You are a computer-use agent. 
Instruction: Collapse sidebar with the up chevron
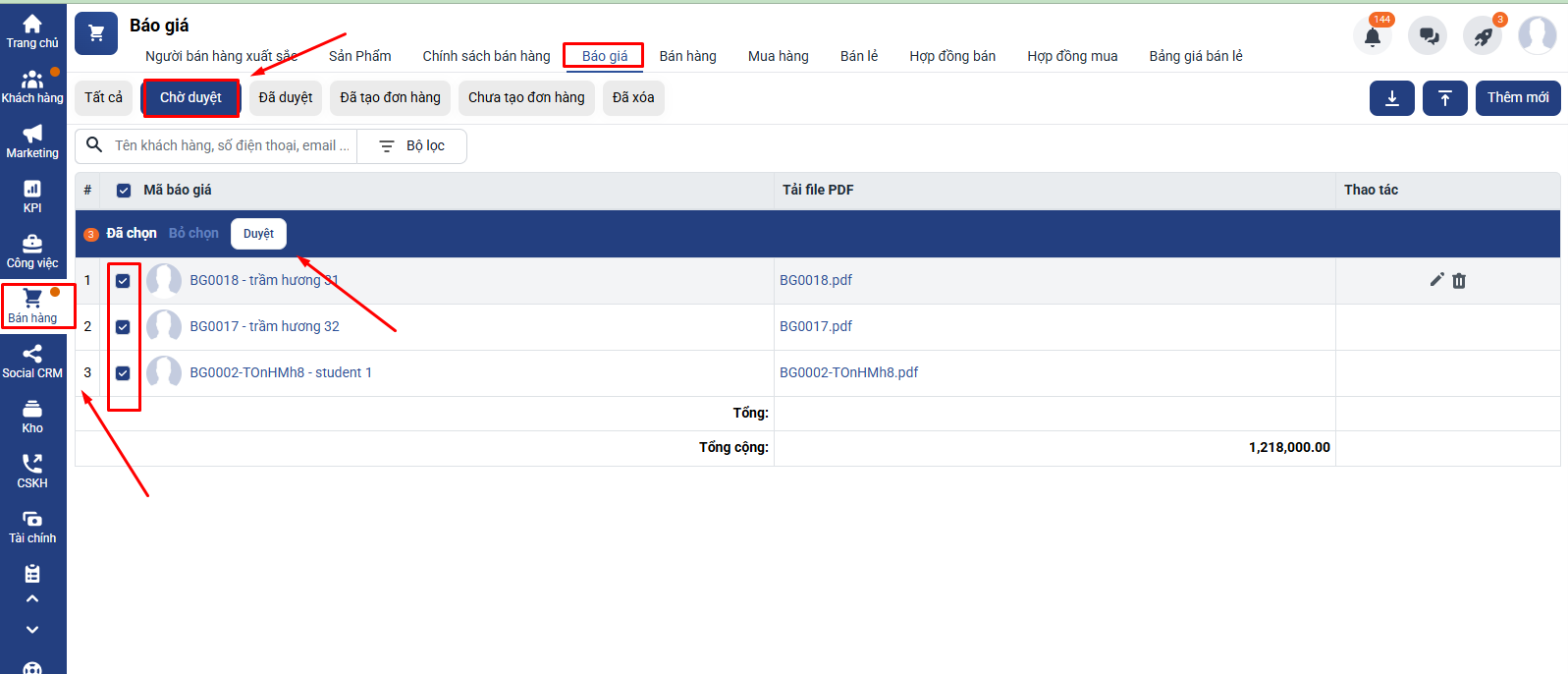click(x=32, y=598)
